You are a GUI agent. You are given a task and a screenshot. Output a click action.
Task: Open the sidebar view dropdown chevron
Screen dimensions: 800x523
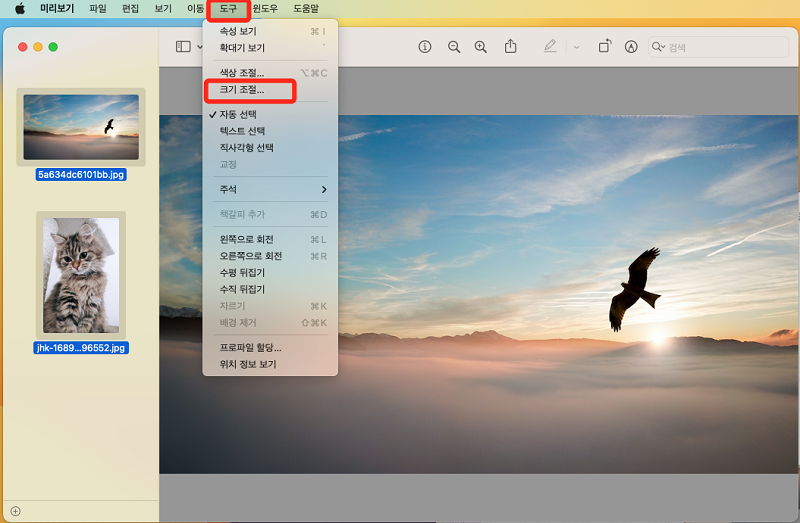point(200,47)
